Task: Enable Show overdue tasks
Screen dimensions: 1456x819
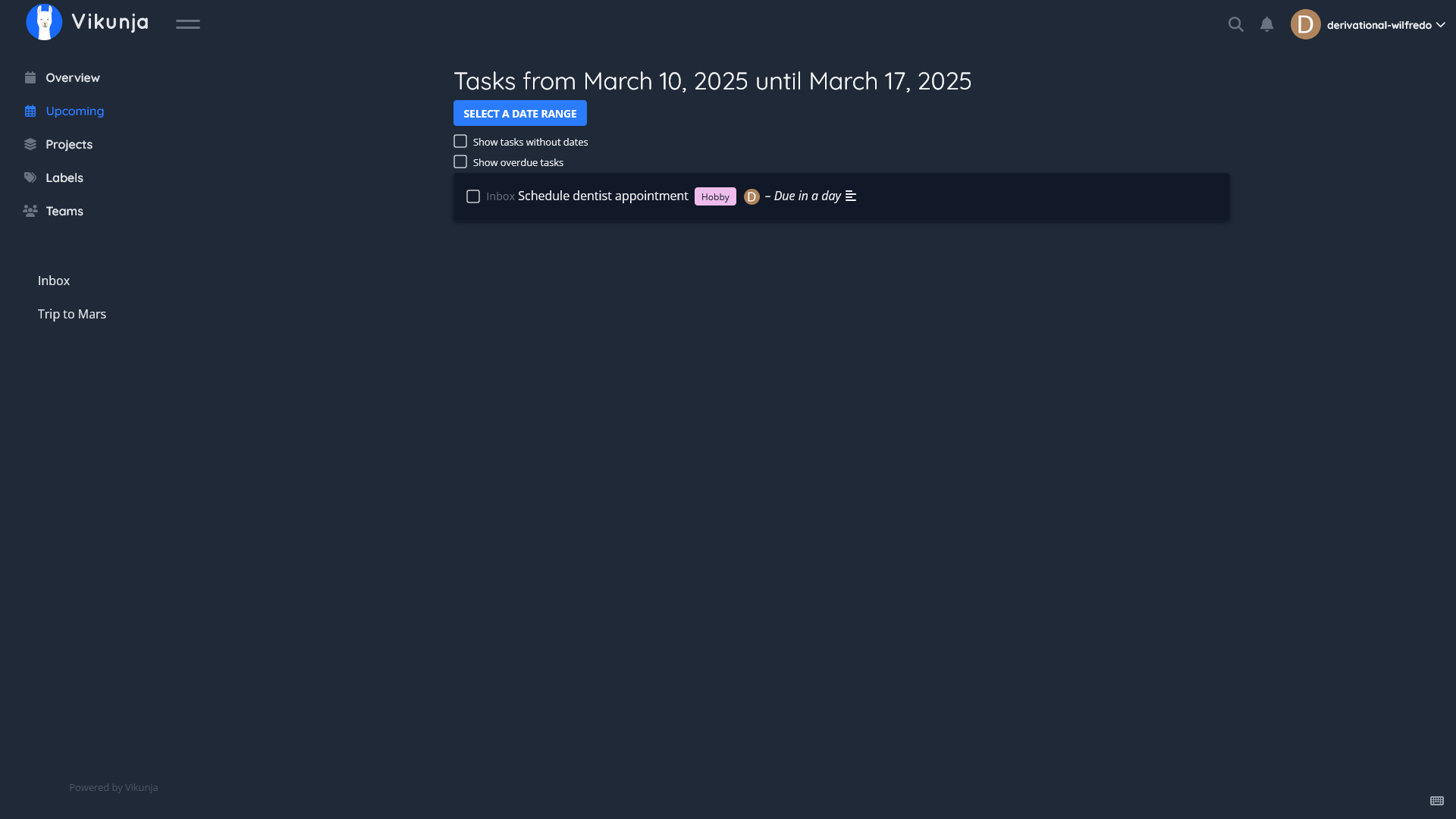Action: tap(460, 162)
